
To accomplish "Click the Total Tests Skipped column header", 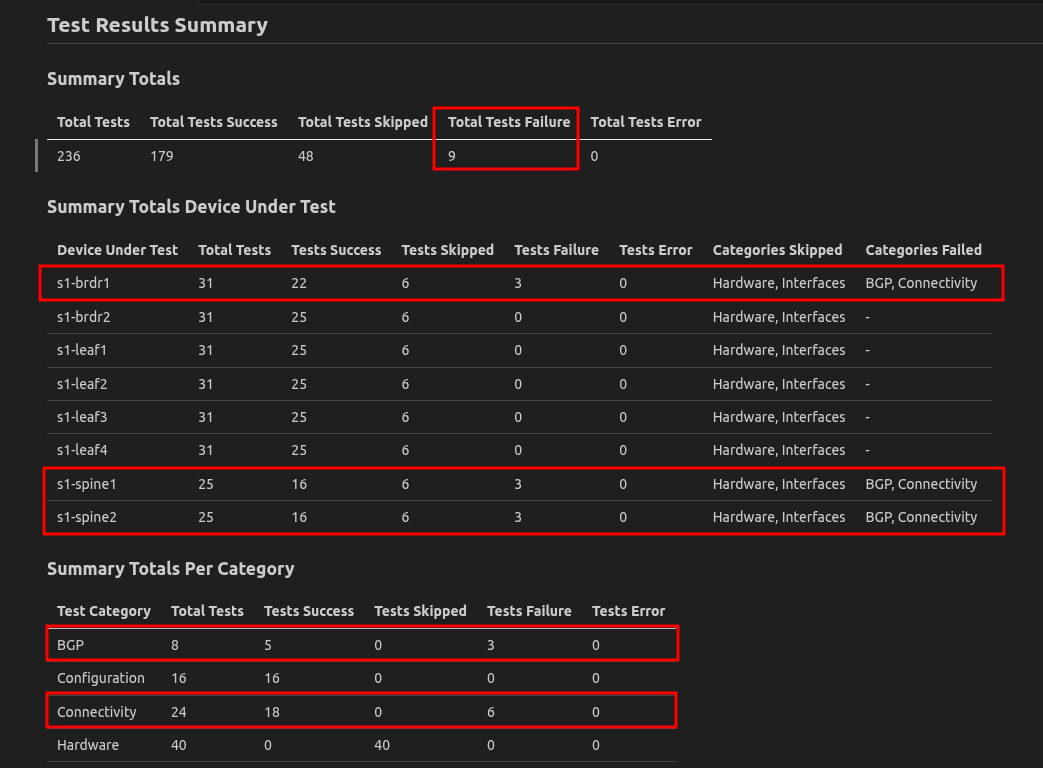I will [x=362, y=122].
